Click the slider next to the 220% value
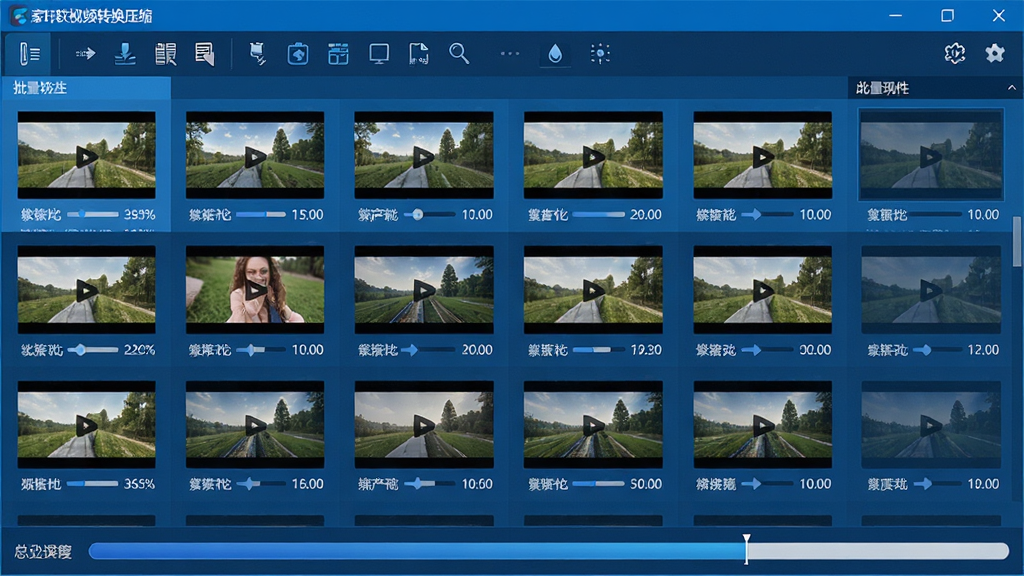This screenshot has width=1024, height=576. click(x=92, y=350)
